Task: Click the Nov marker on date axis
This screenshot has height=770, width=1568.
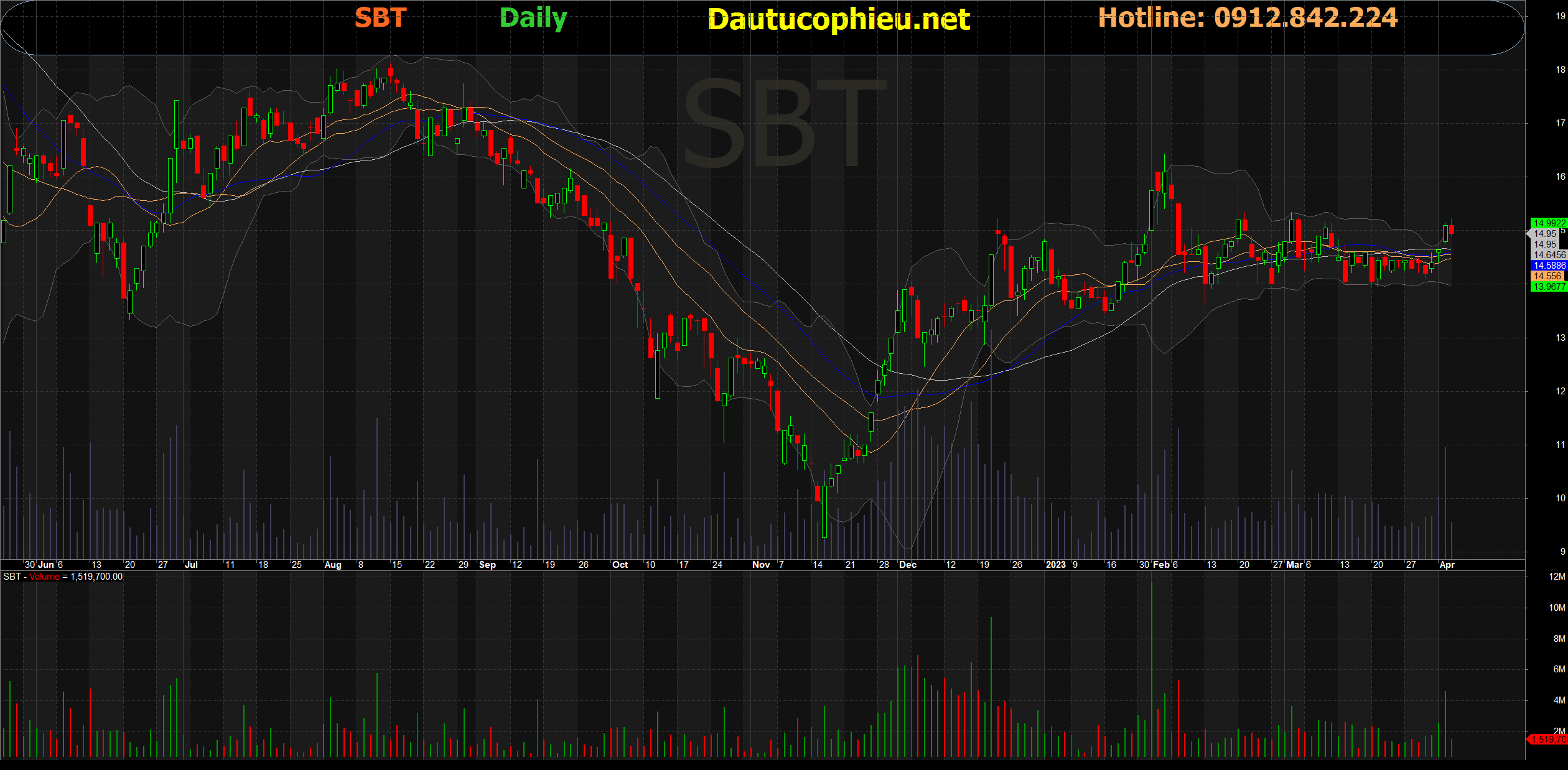Action: [x=760, y=565]
